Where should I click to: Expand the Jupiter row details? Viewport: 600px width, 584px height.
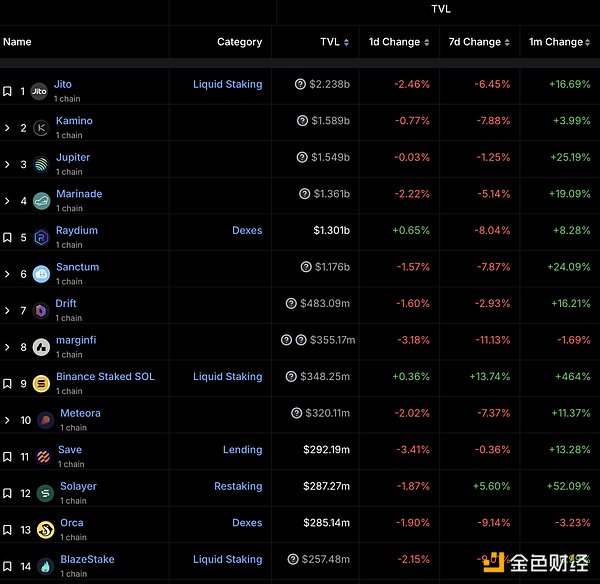7,164
